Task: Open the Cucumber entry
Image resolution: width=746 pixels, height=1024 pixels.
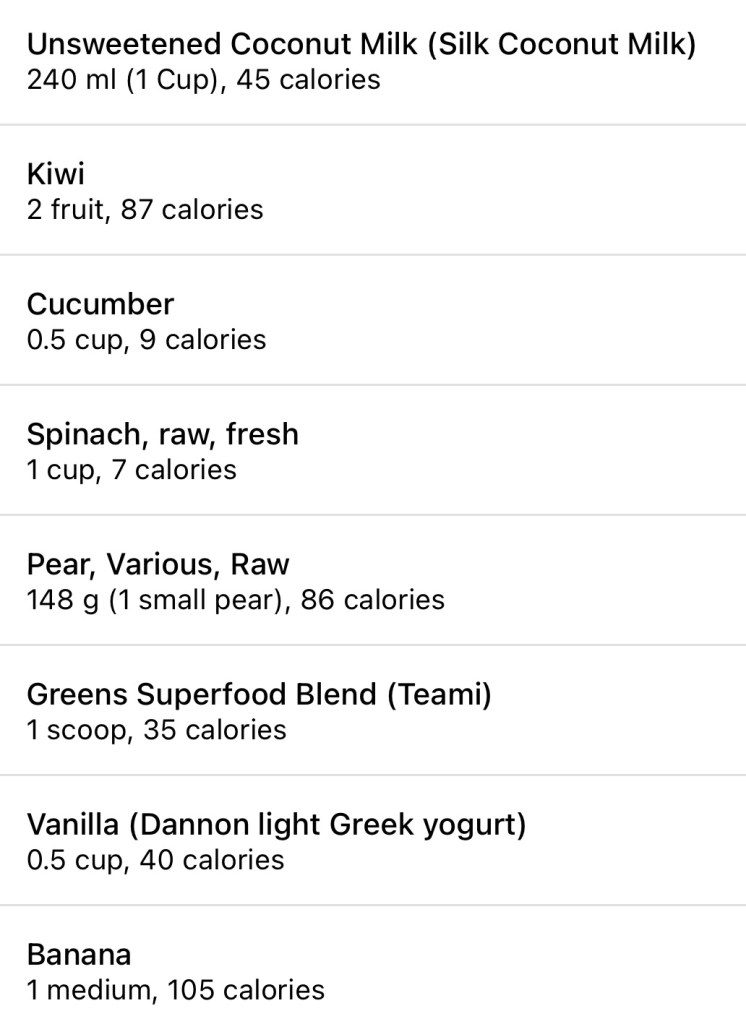Action: point(100,304)
